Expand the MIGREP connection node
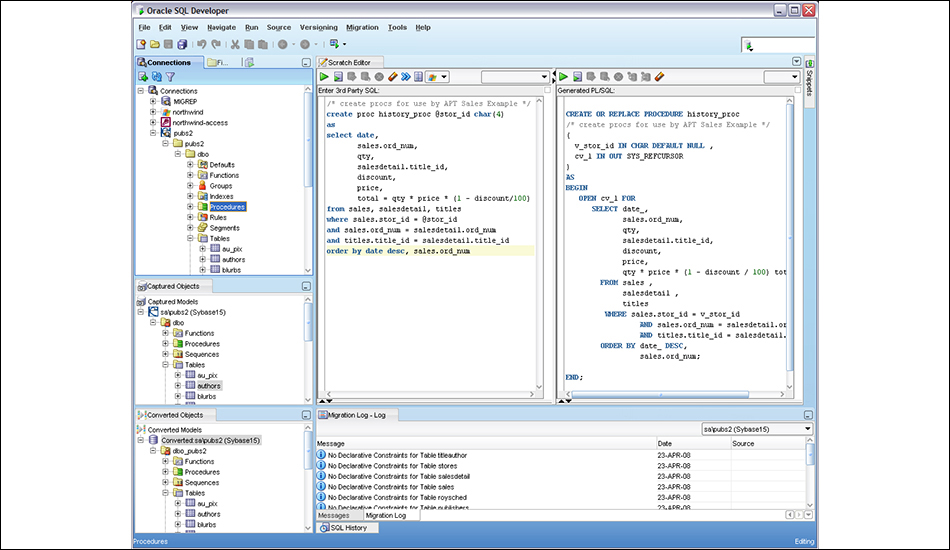The width and height of the screenshot is (950, 550). (x=153, y=101)
